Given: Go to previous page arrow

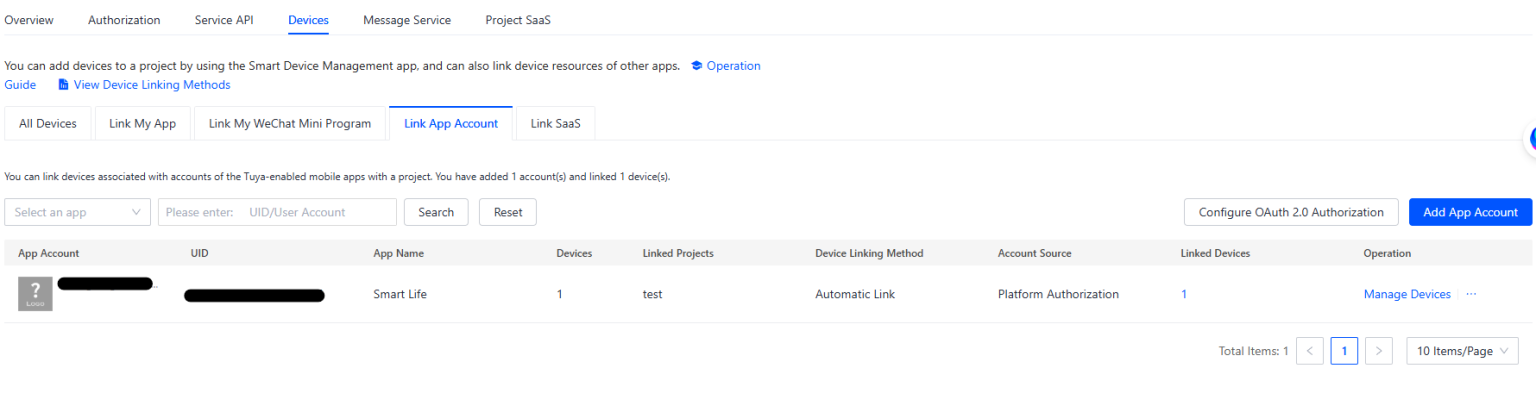Looking at the screenshot, I should pyautogui.click(x=1309, y=351).
